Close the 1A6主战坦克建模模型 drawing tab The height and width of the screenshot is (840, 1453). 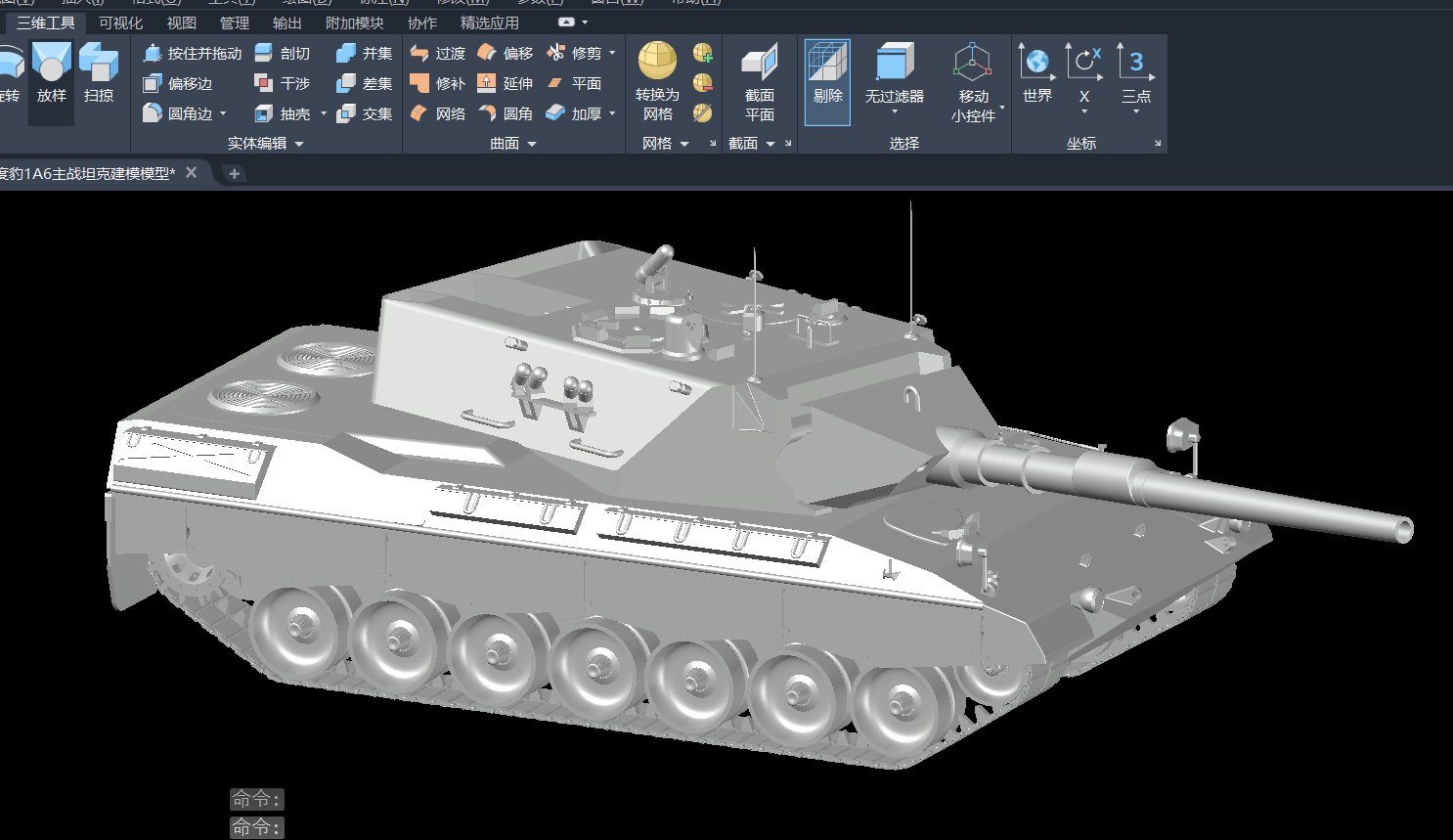click(192, 172)
